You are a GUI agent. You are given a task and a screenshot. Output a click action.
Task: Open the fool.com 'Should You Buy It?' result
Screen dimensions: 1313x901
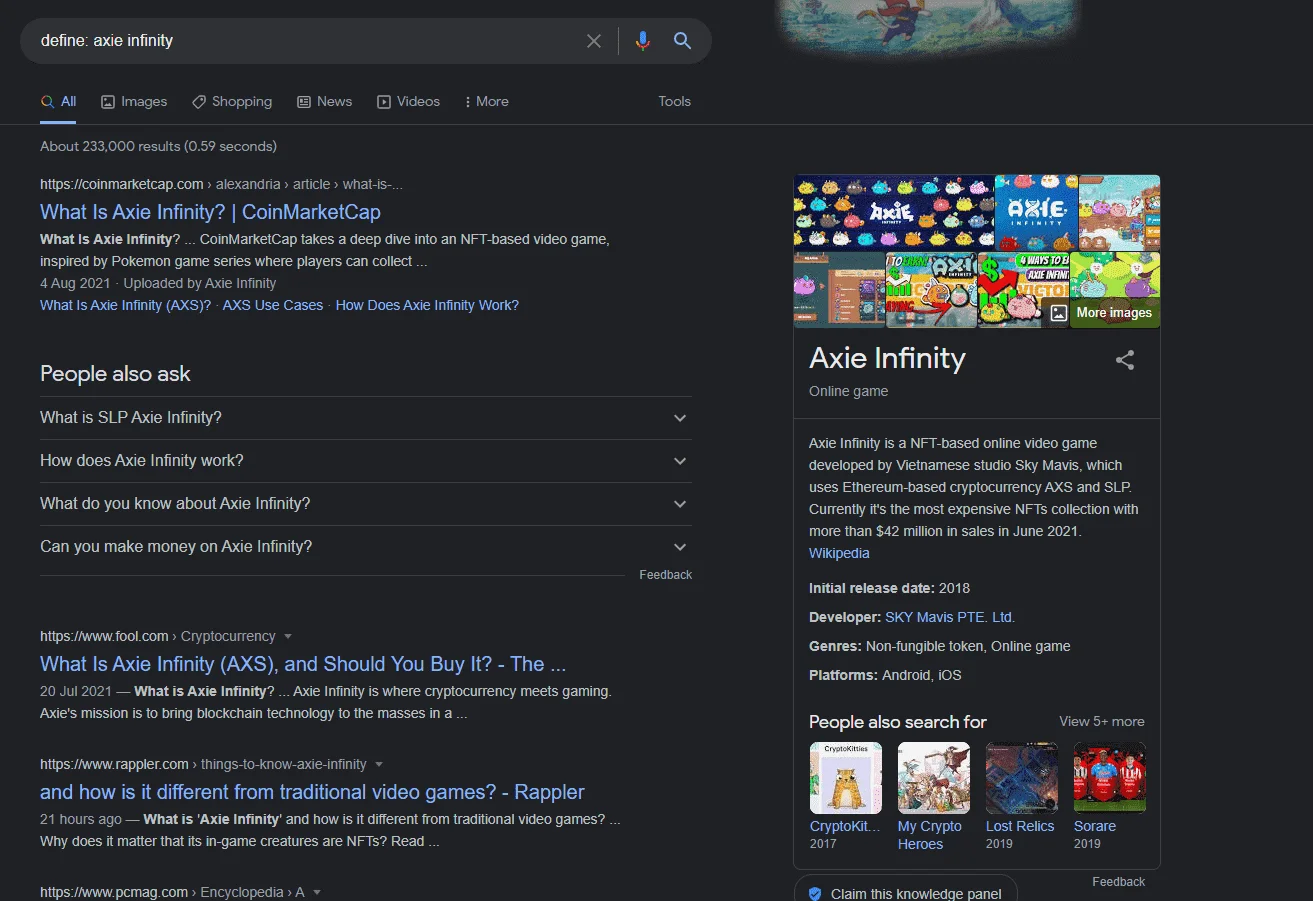[303, 664]
